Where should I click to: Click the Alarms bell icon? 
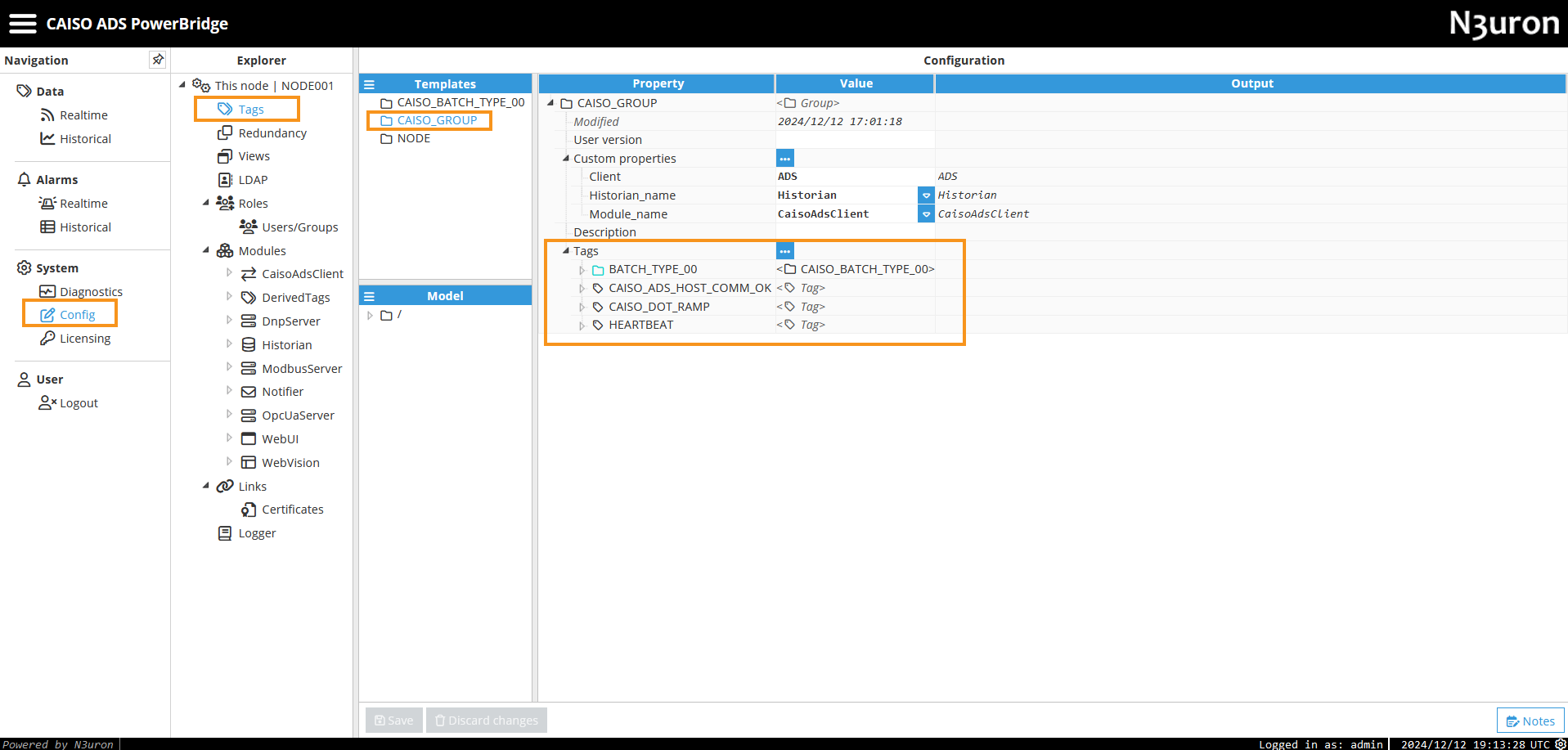(25, 179)
